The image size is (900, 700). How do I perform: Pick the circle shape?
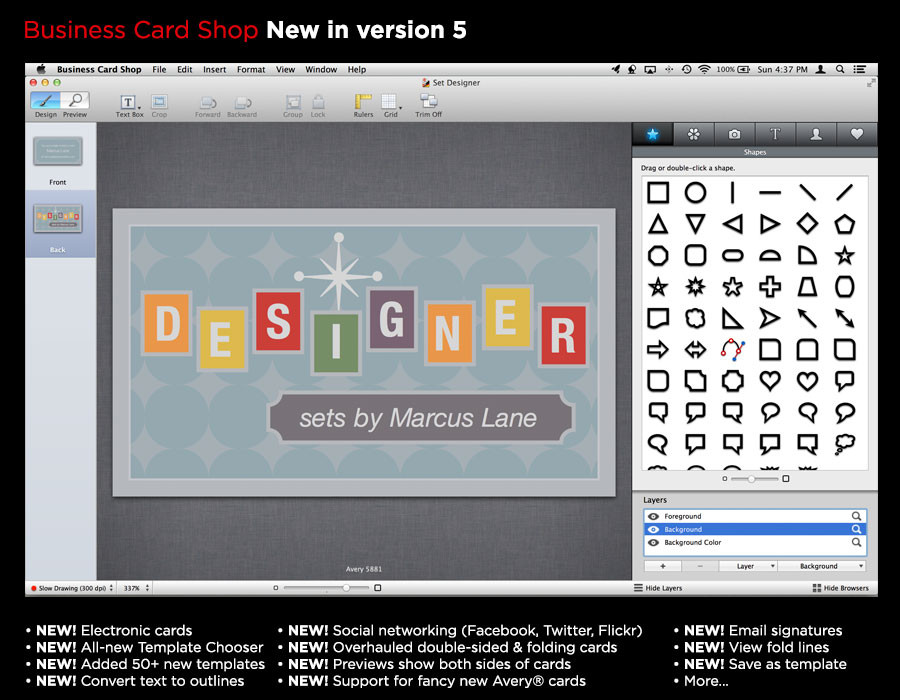point(695,193)
